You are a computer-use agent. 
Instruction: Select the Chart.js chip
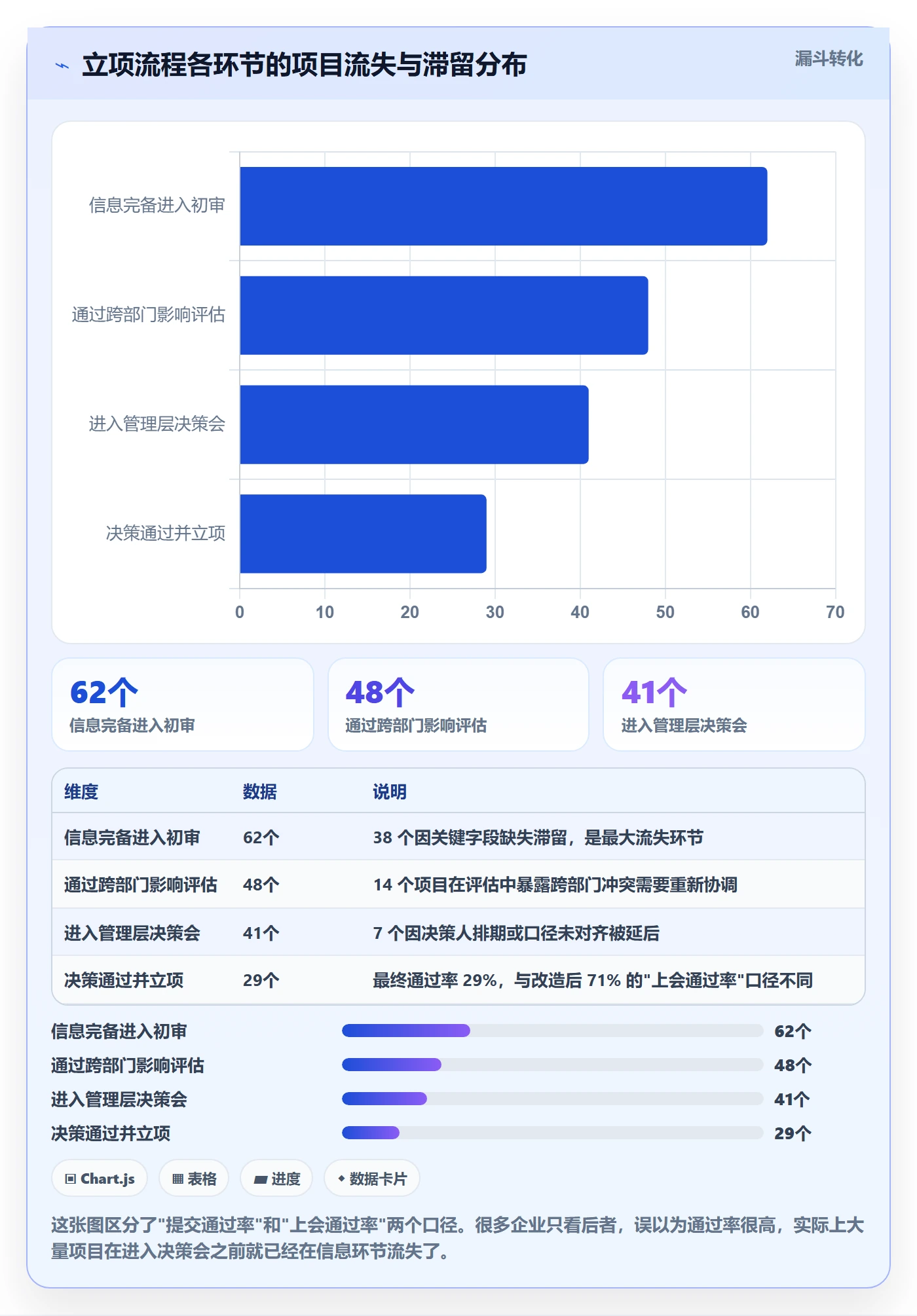click(100, 1179)
